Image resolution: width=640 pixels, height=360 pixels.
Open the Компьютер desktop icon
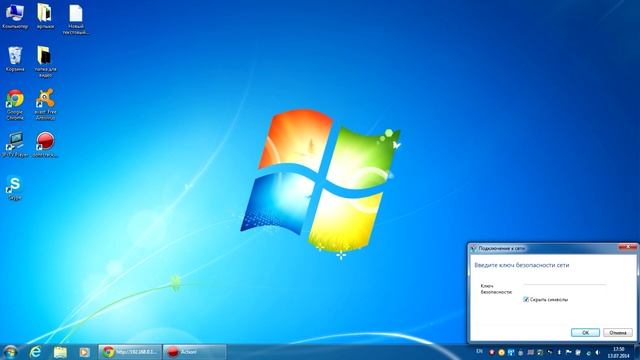[15, 16]
